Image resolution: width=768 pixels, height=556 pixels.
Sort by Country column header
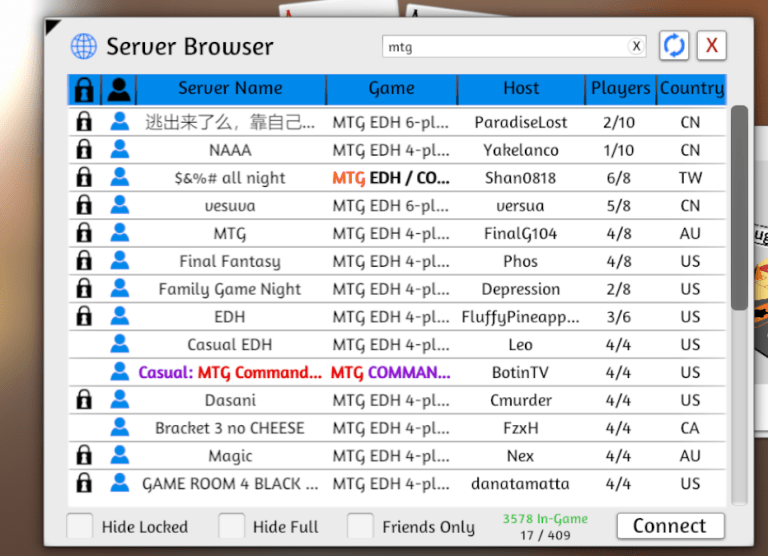(692, 89)
